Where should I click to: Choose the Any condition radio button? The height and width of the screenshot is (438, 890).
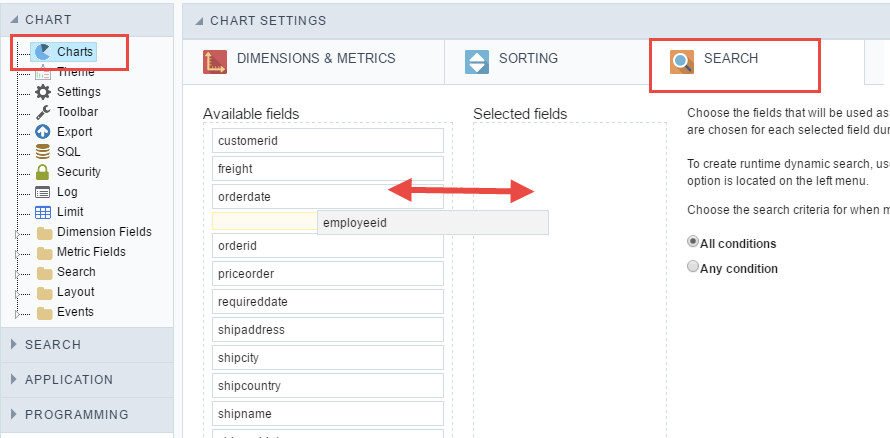(693, 267)
